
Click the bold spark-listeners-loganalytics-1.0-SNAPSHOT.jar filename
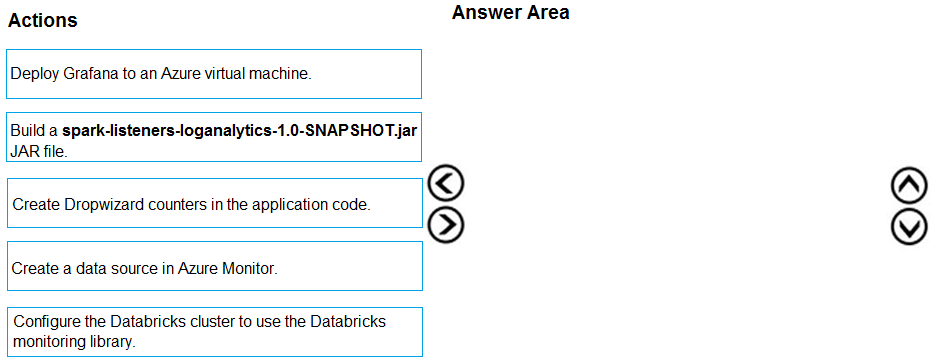coord(240,130)
